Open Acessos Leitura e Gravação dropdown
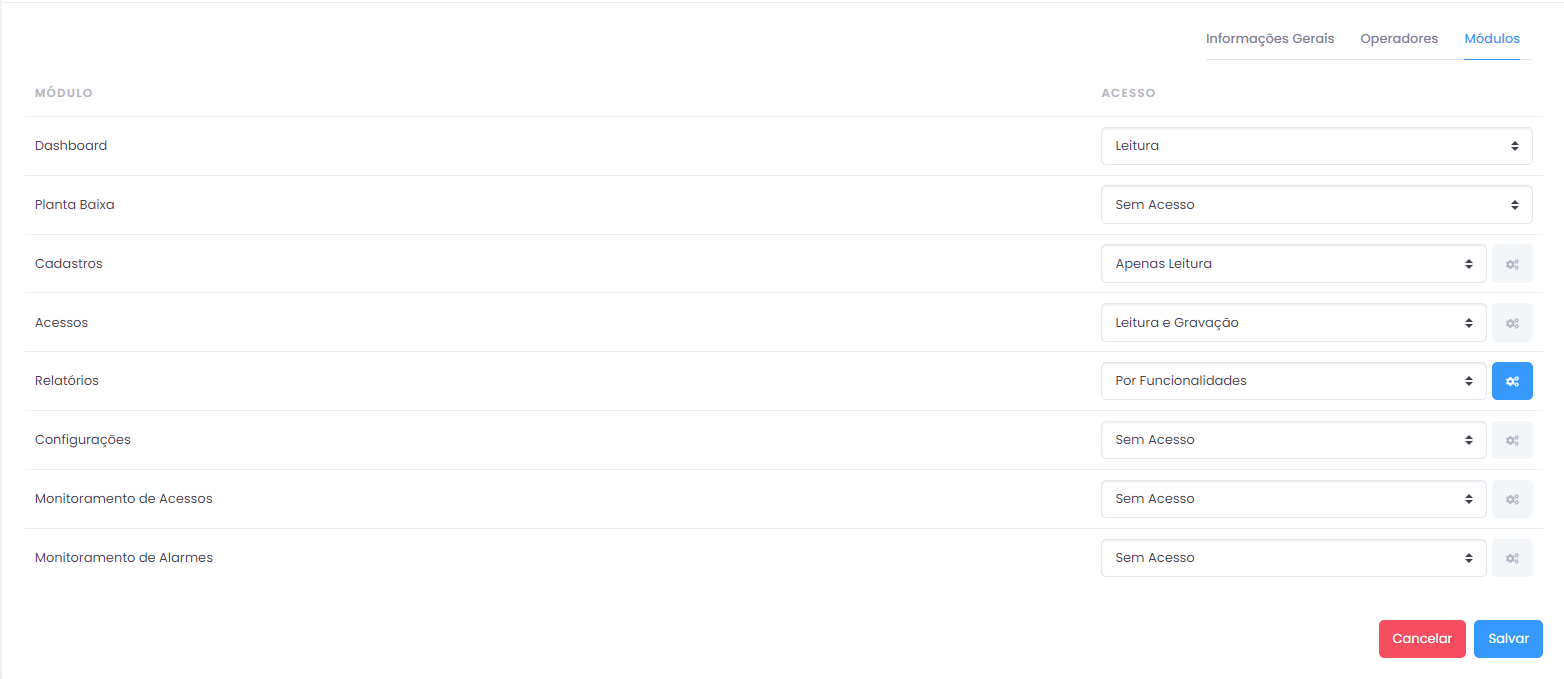This screenshot has width=1564, height=679. [x=1293, y=323]
